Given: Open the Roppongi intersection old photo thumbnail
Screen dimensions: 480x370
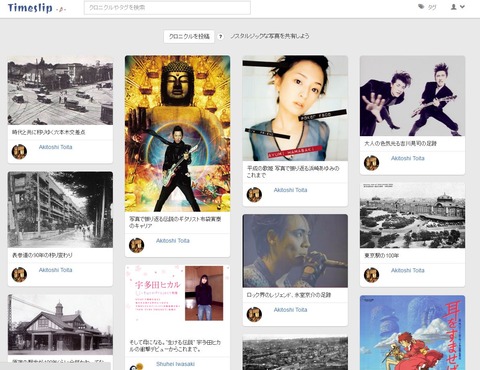Looking at the screenshot, I should 60,90.
